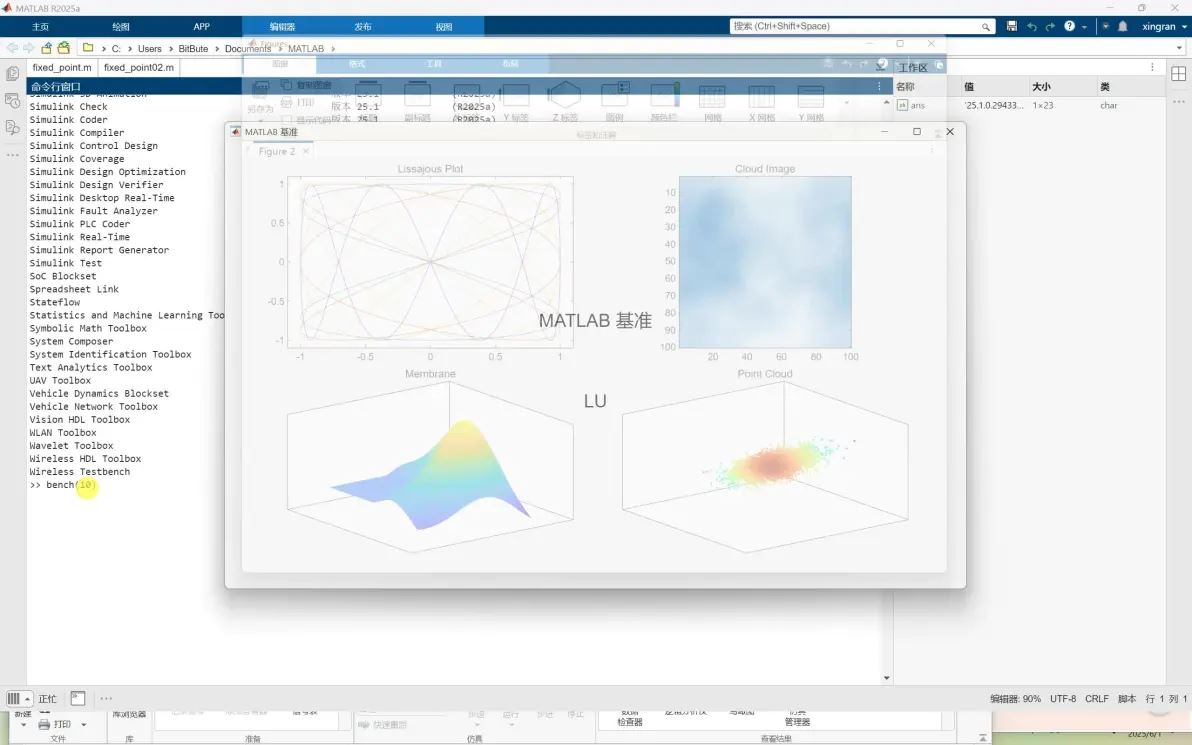
Task: Click the ans value cell '25.1.0.29433...
Action: [x=994, y=106]
